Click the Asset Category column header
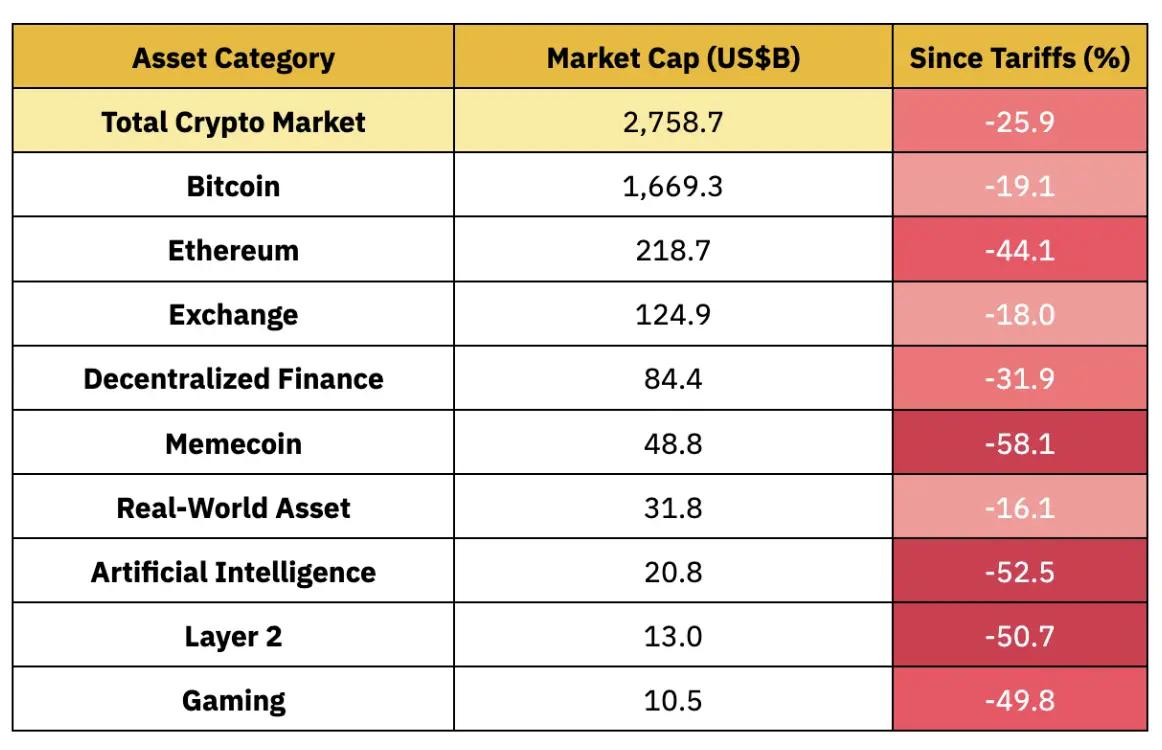The image size is (1162, 750). click(x=233, y=58)
